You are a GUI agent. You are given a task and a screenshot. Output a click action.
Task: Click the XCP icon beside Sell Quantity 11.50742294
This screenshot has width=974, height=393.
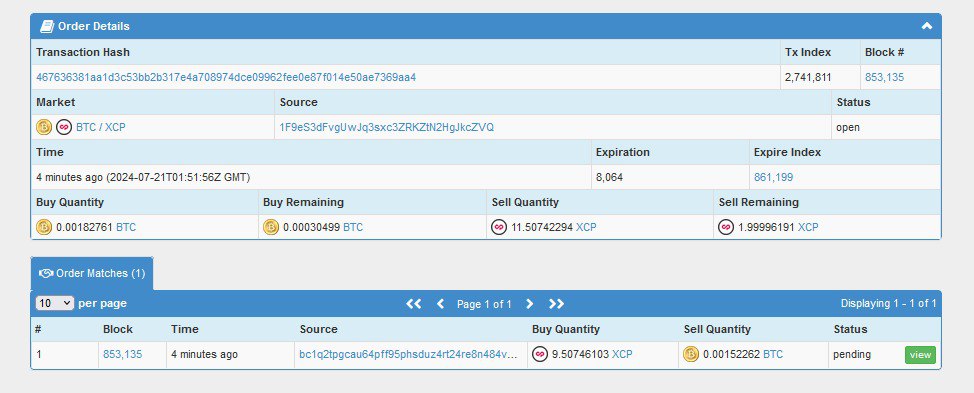(499, 227)
